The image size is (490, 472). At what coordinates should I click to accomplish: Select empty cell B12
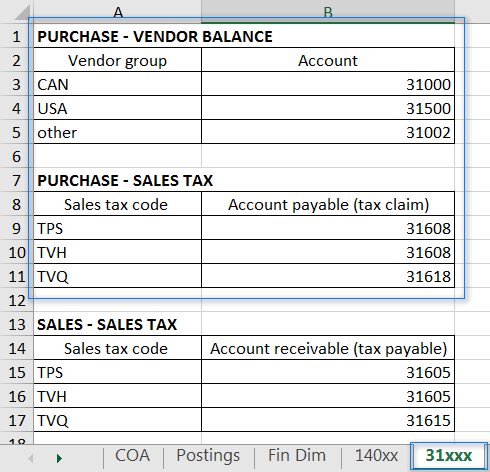point(328,300)
